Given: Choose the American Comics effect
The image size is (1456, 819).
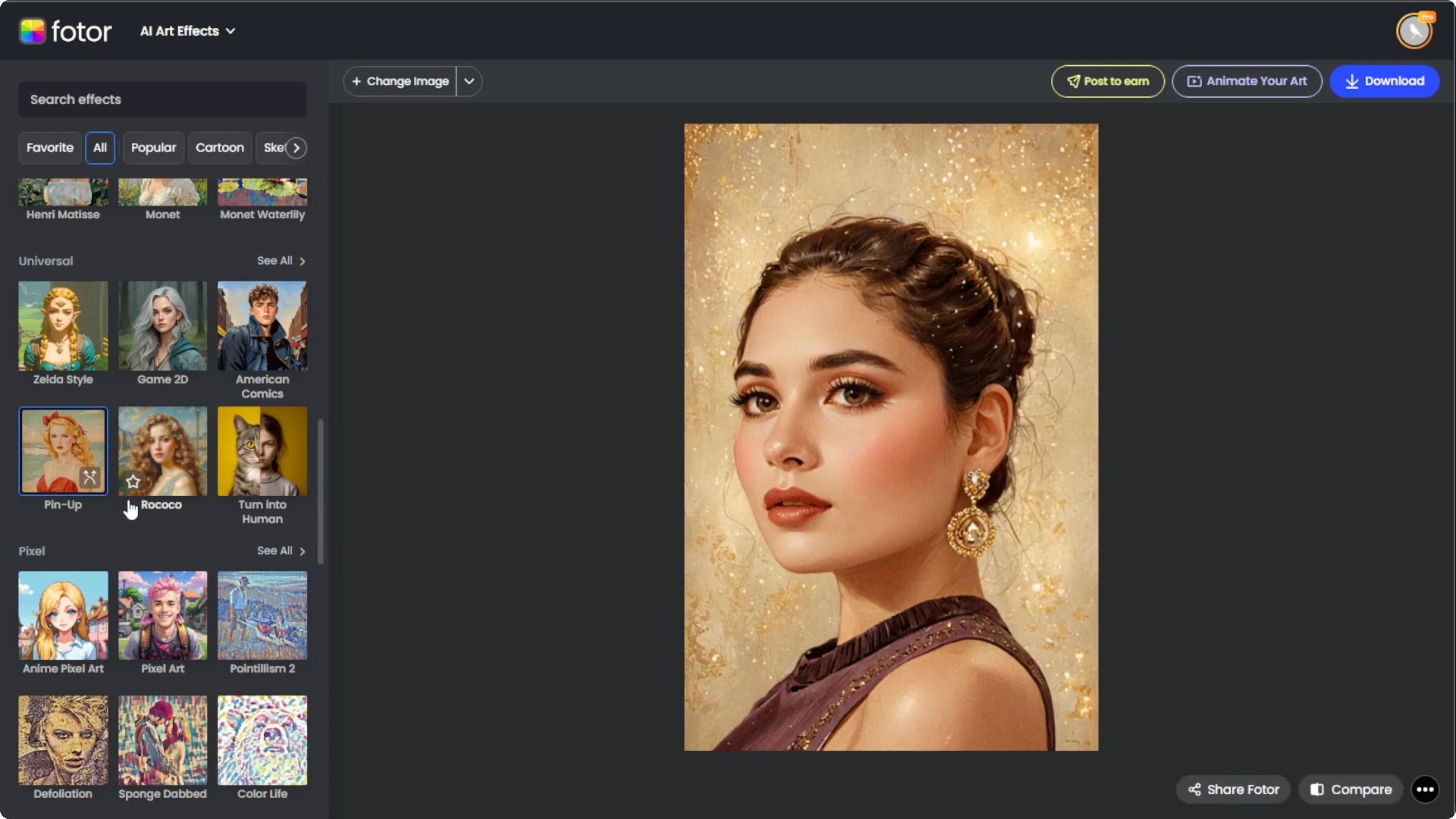Looking at the screenshot, I should (x=262, y=326).
